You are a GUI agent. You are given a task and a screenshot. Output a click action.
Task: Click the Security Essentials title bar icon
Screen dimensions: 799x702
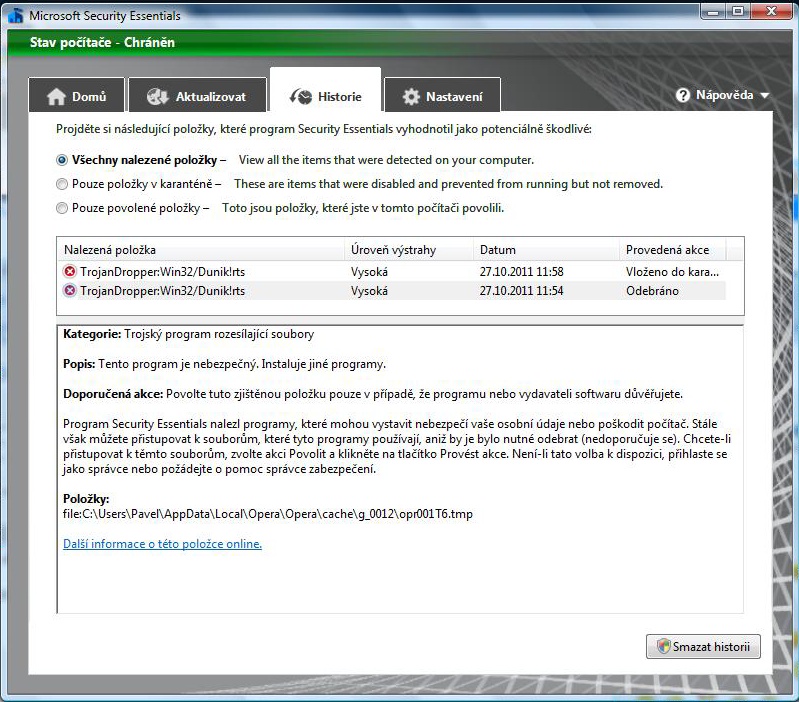click(x=16, y=15)
